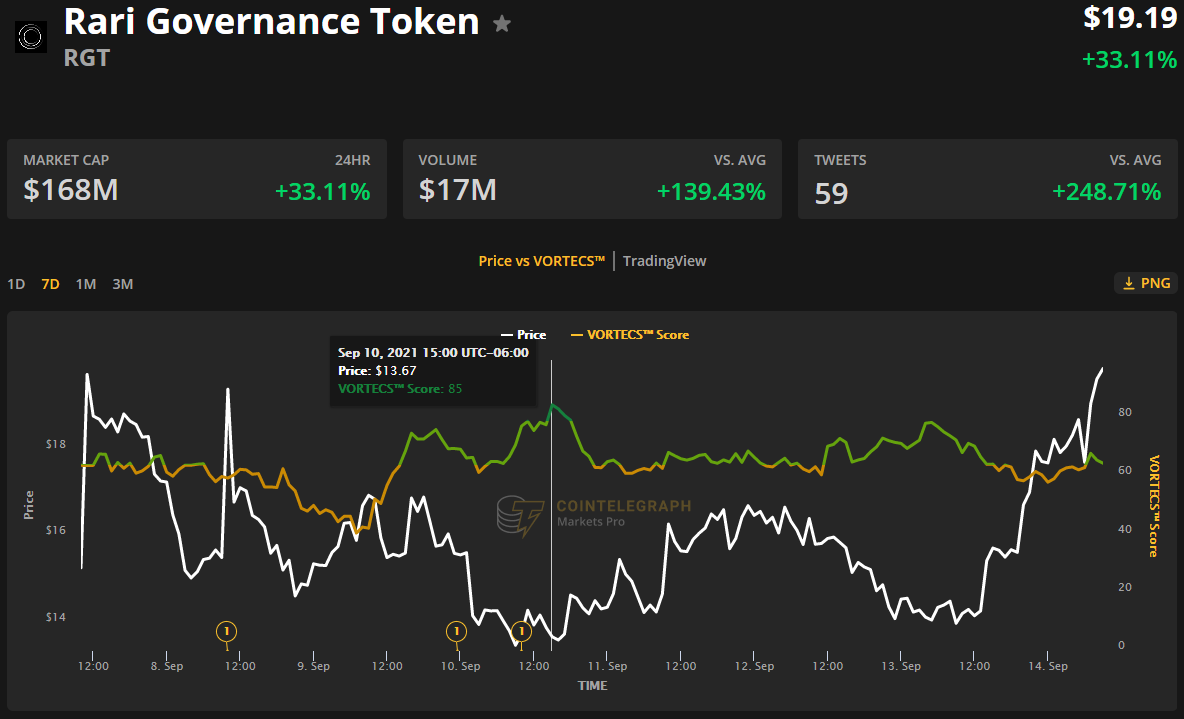Switch to the TradingView tab
This screenshot has height=719, width=1184.
664,261
